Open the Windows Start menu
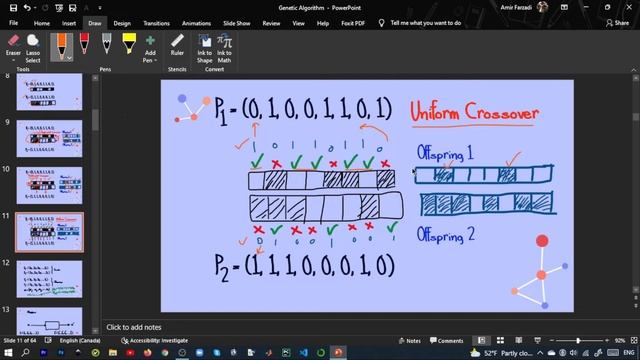640x360 pixels. [x=8, y=352]
